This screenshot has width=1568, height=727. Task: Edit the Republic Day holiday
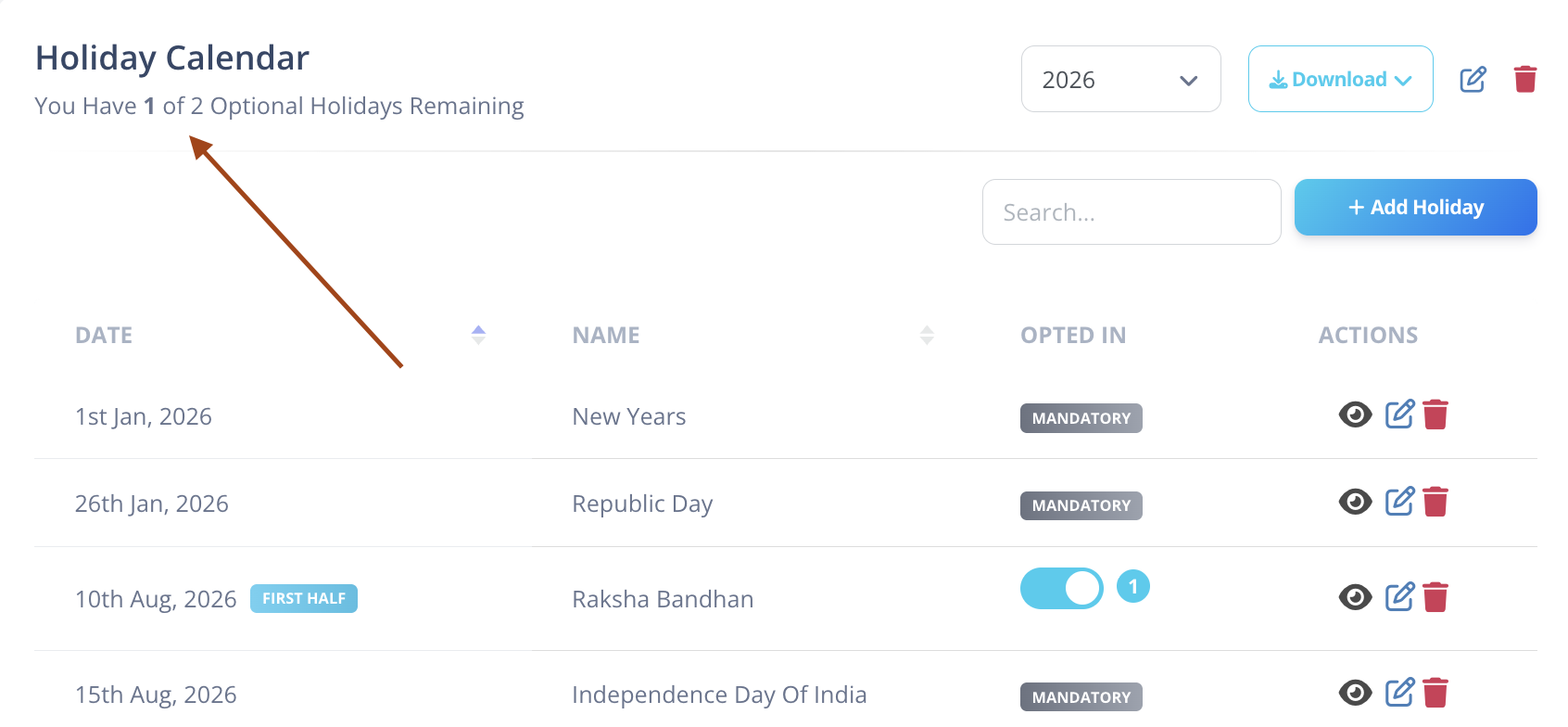pos(1400,501)
